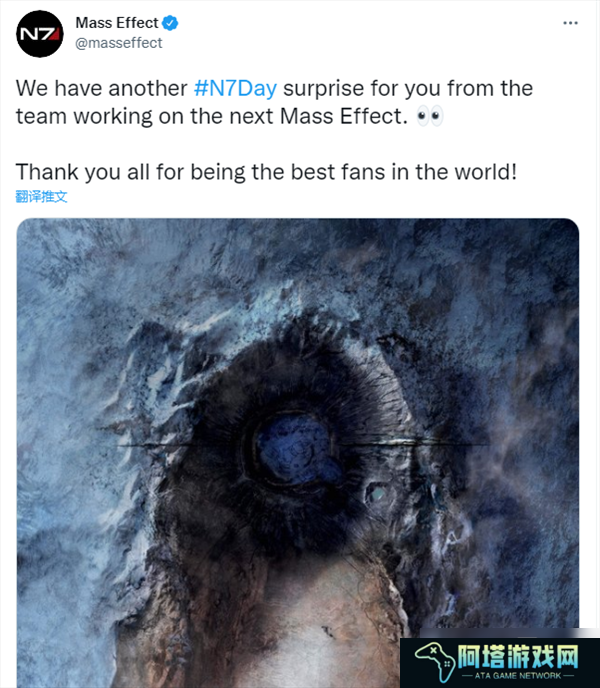
Task: Click the ATA GAME NETWORK caption
Action: click(518, 676)
